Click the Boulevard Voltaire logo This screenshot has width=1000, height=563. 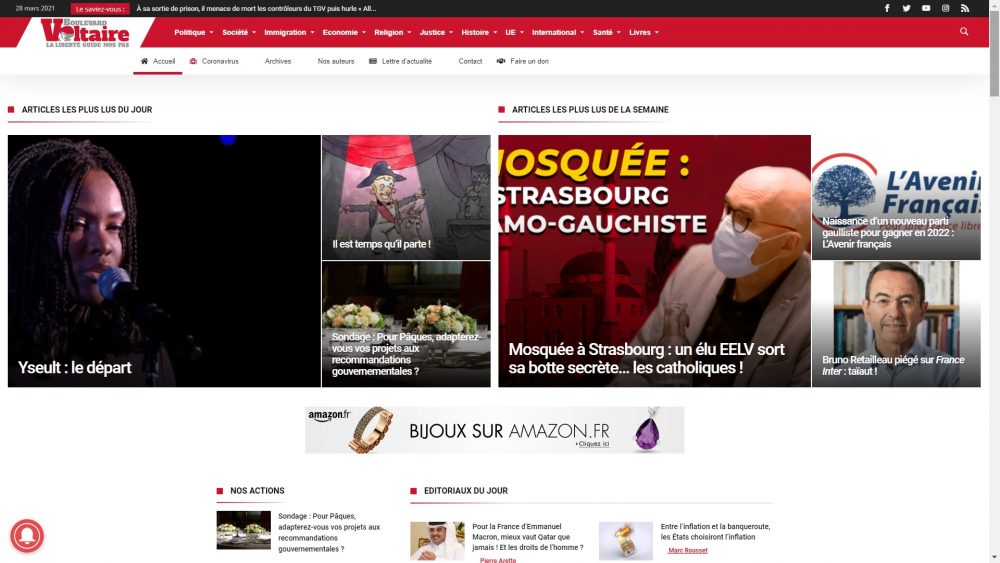pyautogui.click(x=85, y=33)
